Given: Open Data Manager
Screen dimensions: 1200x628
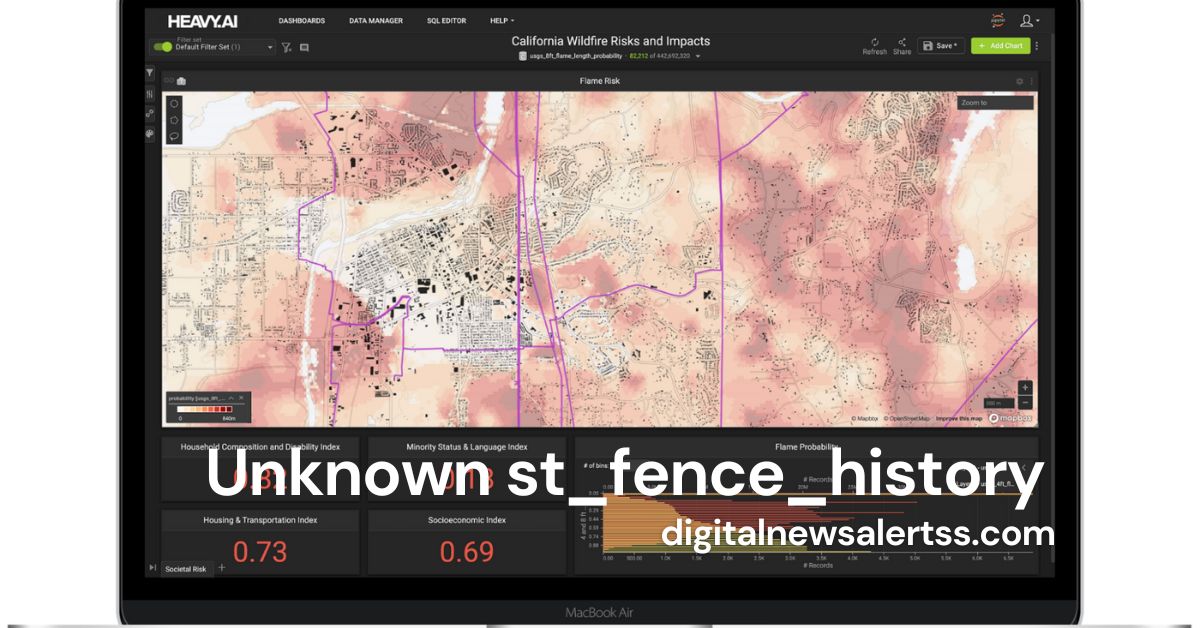Looking at the screenshot, I should click(x=376, y=20).
